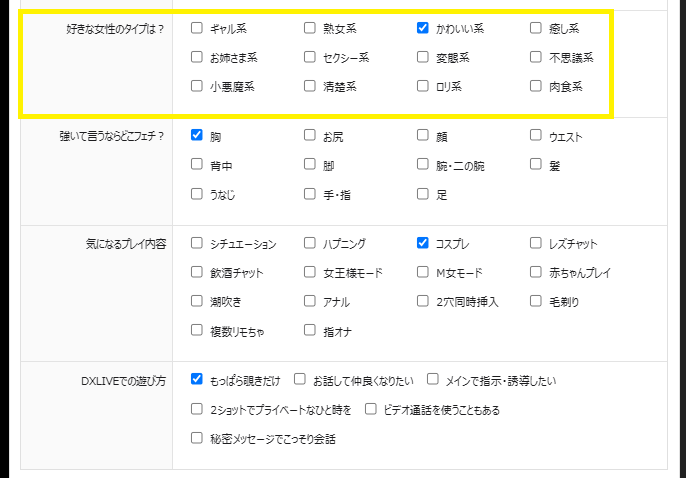Check the ギャル系 checkbox
Screen dimensions: 686x478
point(197,29)
